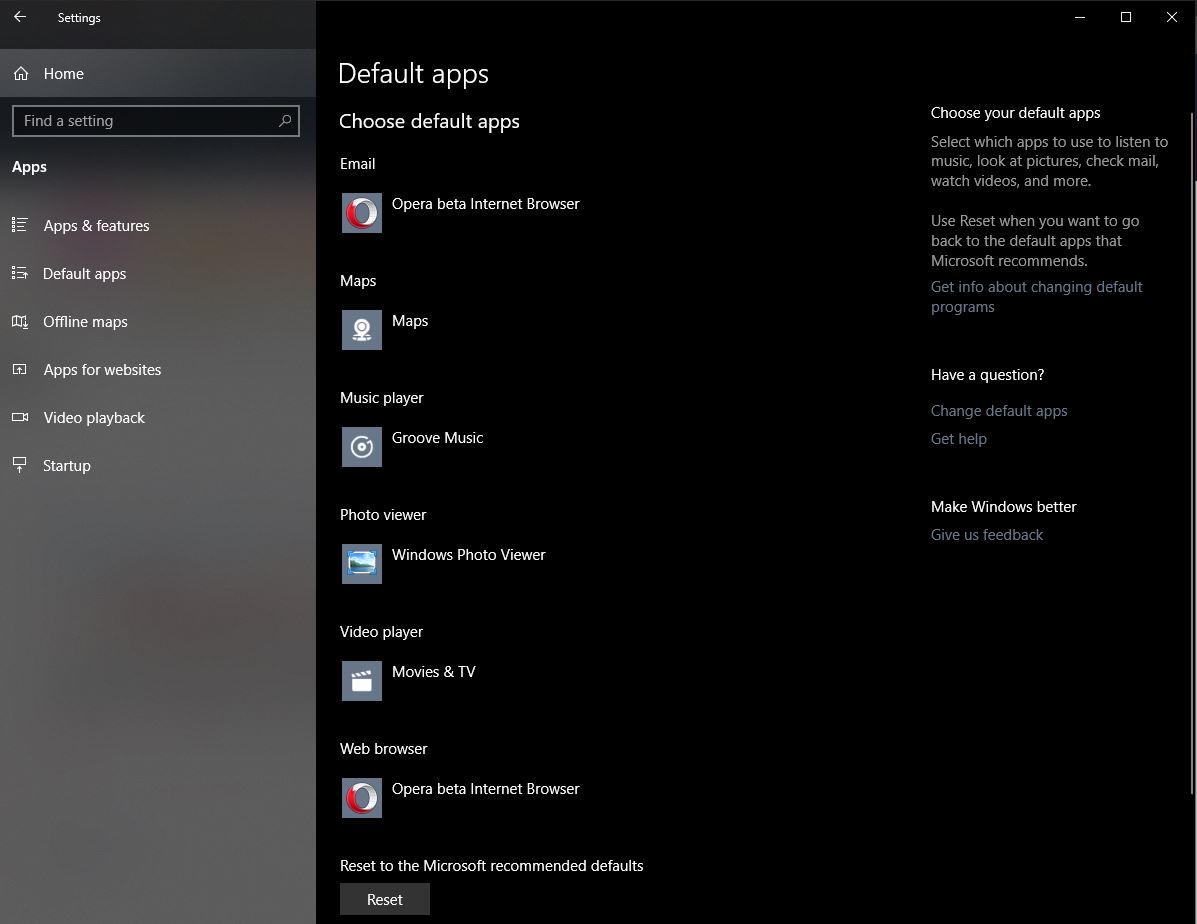Click the Get help link
The image size is (1197, 924).
point(958,438)
